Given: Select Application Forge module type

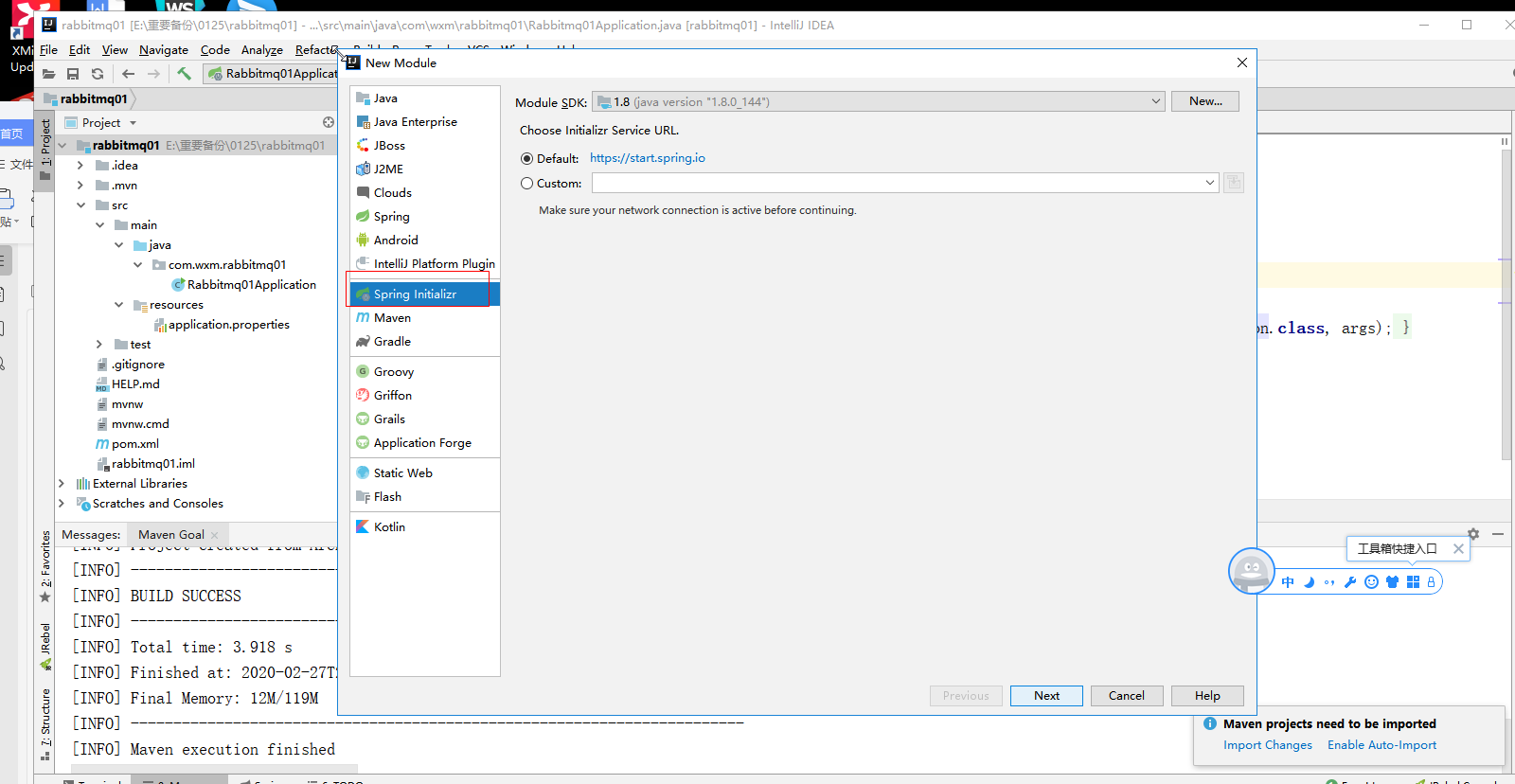Looking at the screenshot, I should tap(424, 443).
